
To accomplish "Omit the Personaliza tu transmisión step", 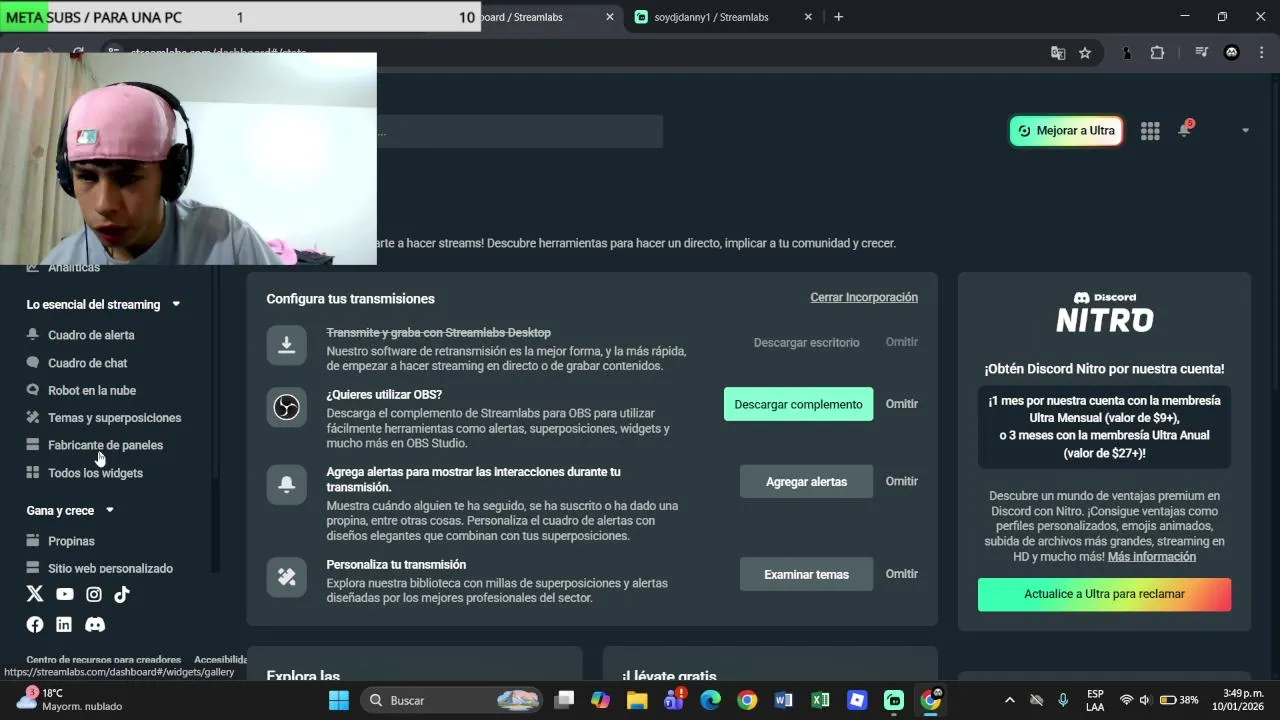I will [901, 574].
